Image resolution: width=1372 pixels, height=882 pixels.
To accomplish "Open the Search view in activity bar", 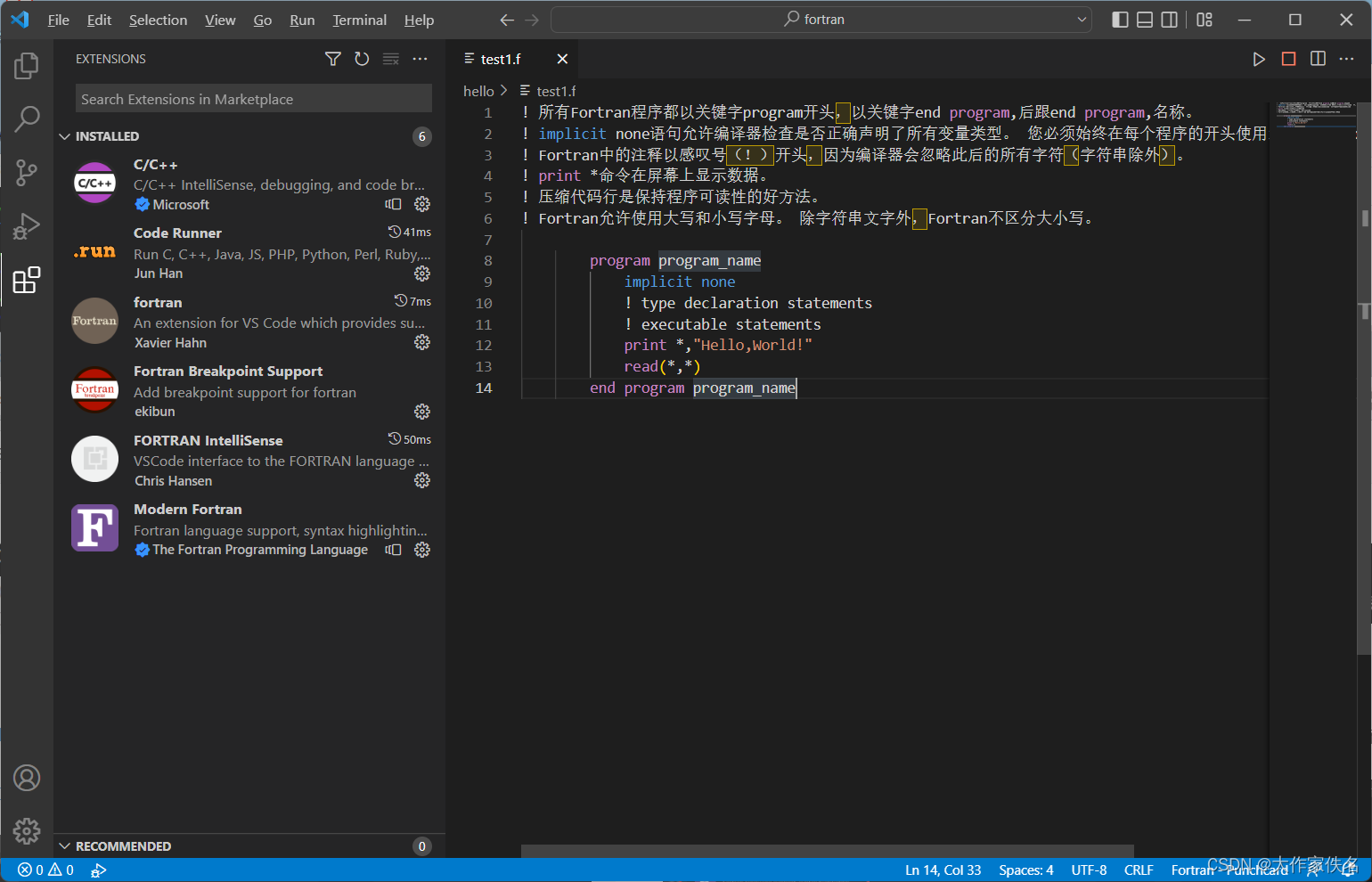I will (x=27, y=118).
